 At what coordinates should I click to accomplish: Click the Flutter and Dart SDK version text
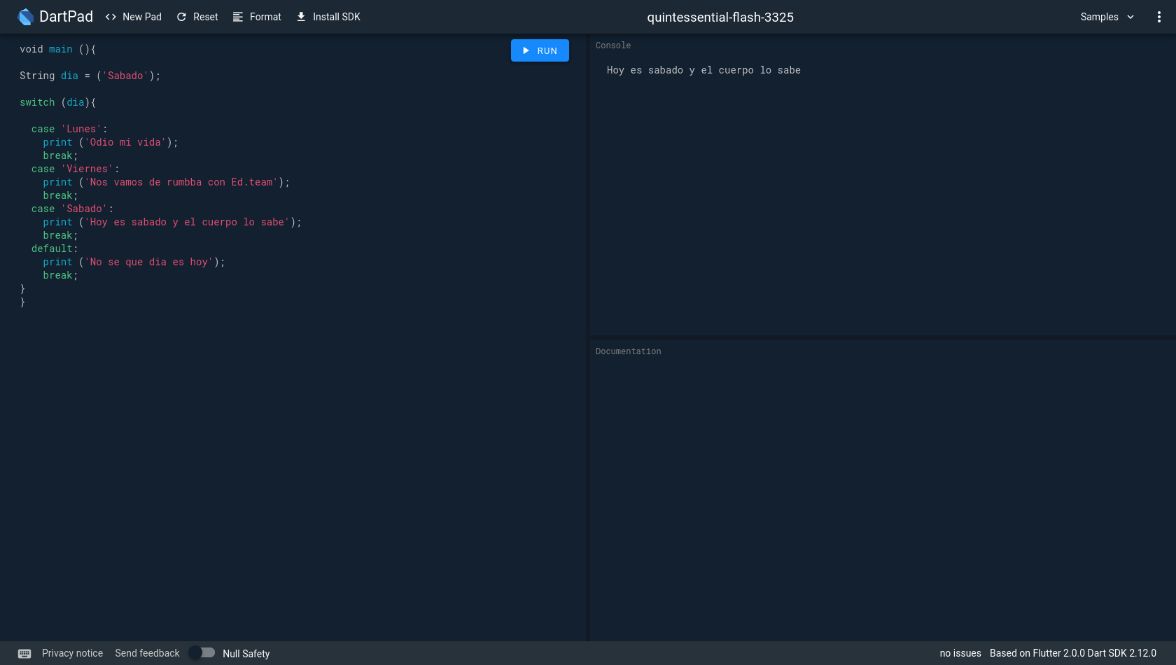[1072, 653]
